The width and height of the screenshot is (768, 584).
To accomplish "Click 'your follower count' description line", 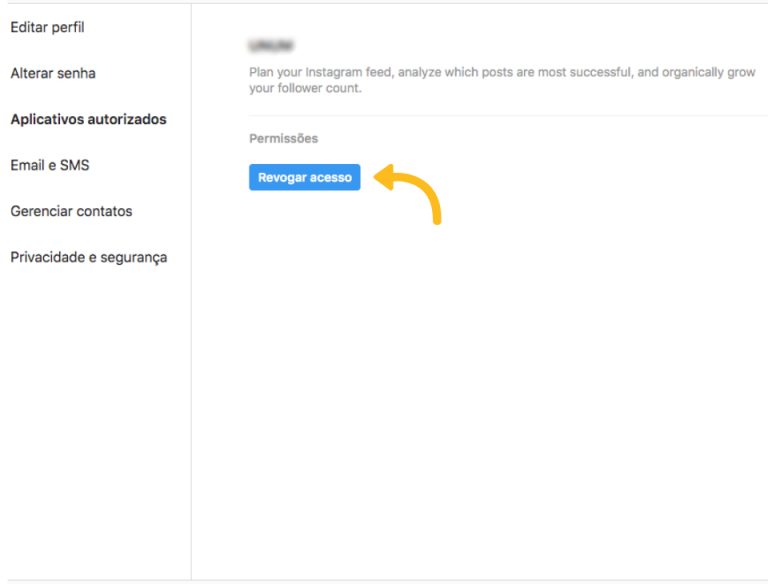I will 304,88.
